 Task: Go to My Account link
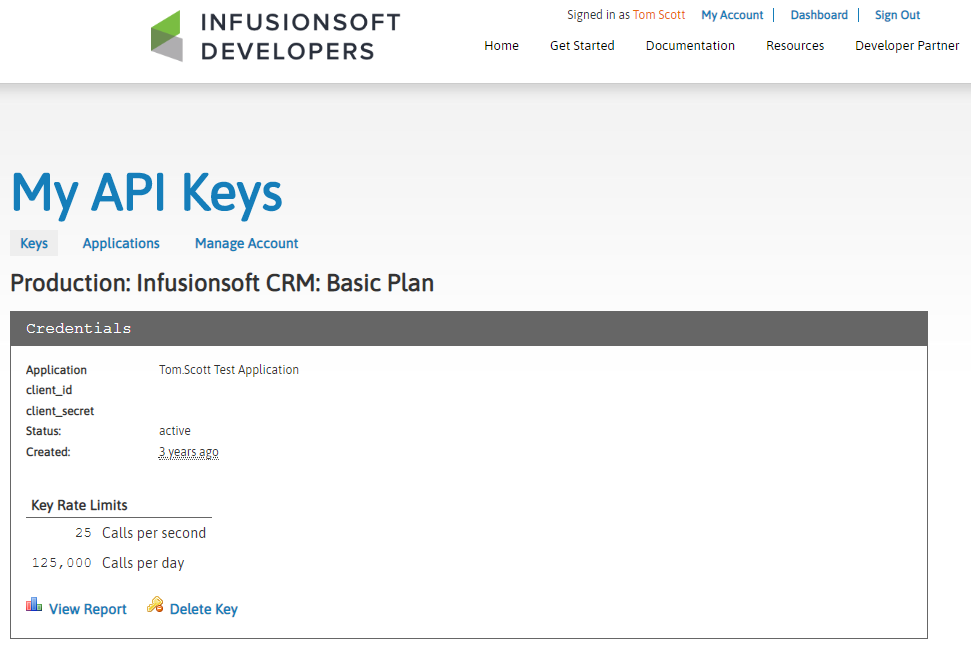(732, 15)
